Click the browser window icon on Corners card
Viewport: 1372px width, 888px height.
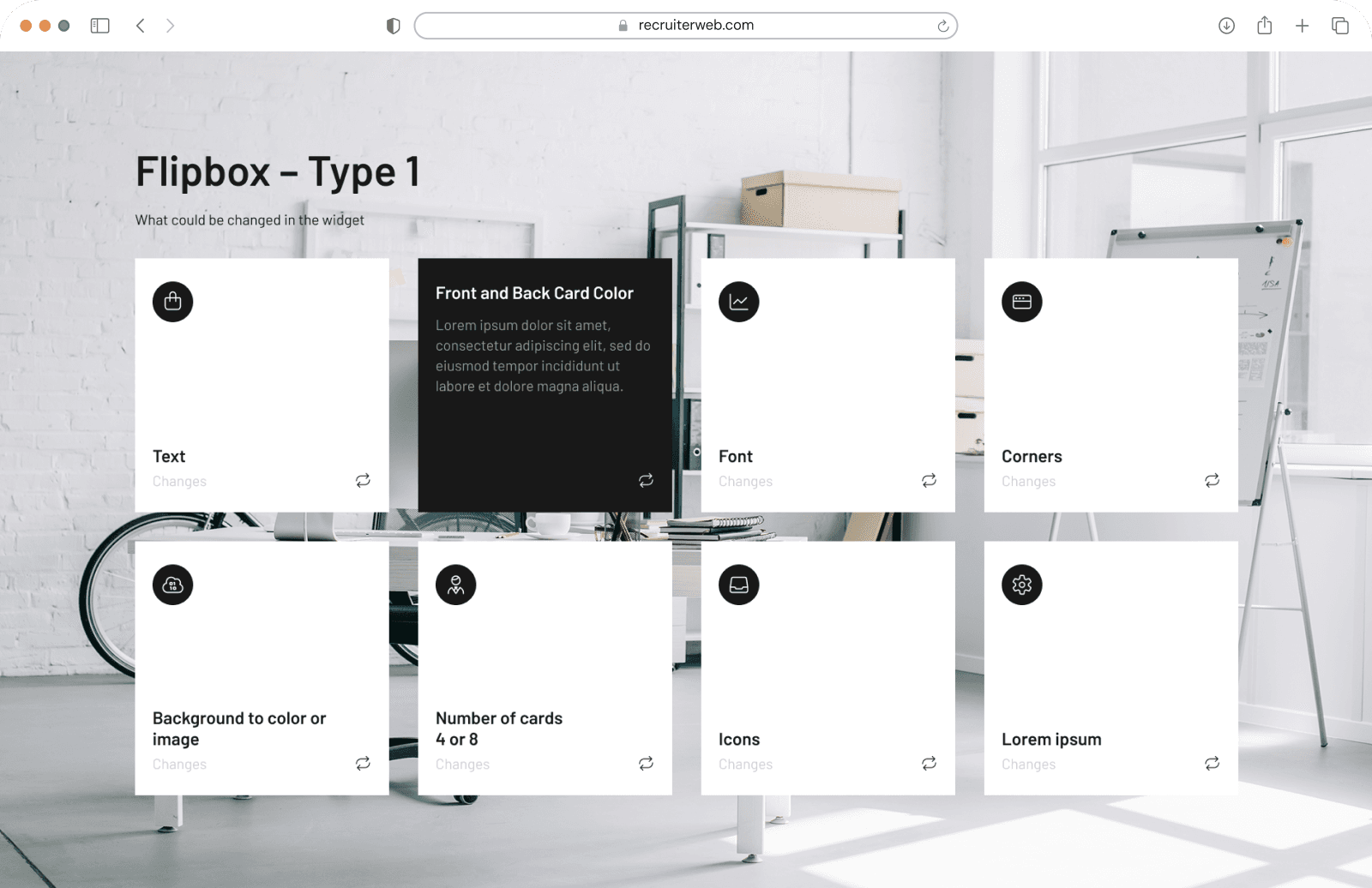[1021, 302]
